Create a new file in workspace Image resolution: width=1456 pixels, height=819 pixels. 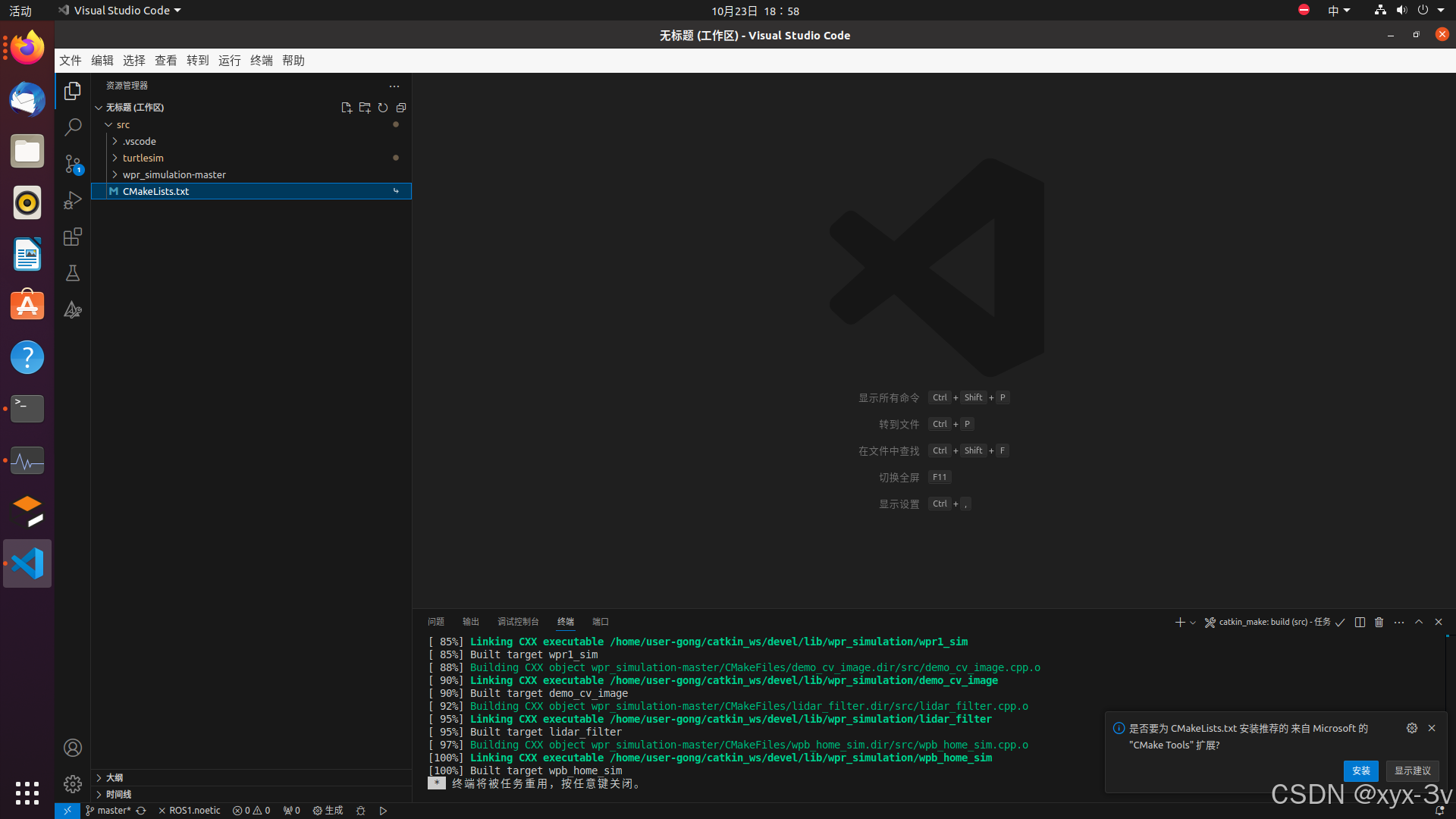click(x=347, y=108)
